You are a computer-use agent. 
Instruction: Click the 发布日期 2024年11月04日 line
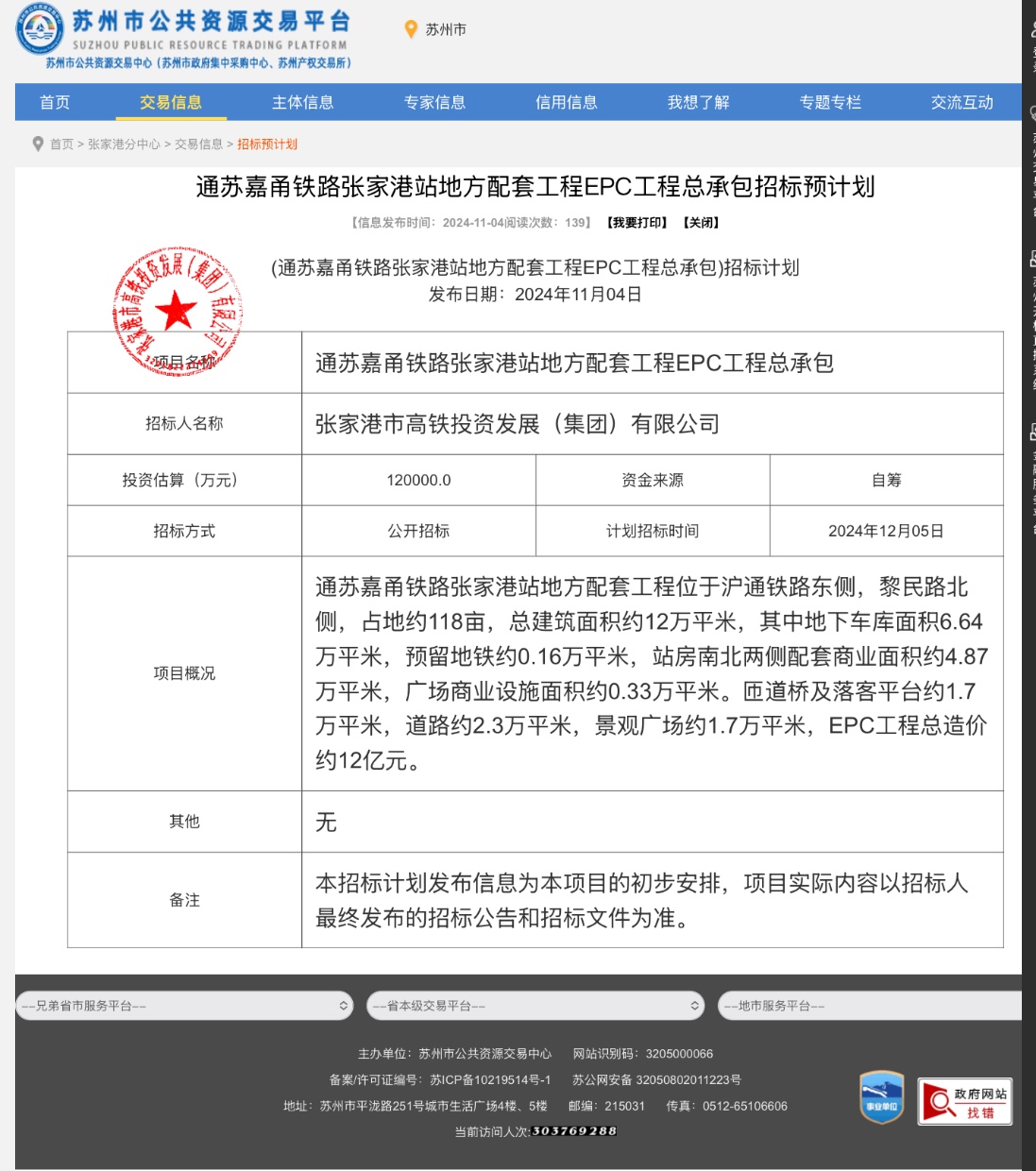coord(535,295)
